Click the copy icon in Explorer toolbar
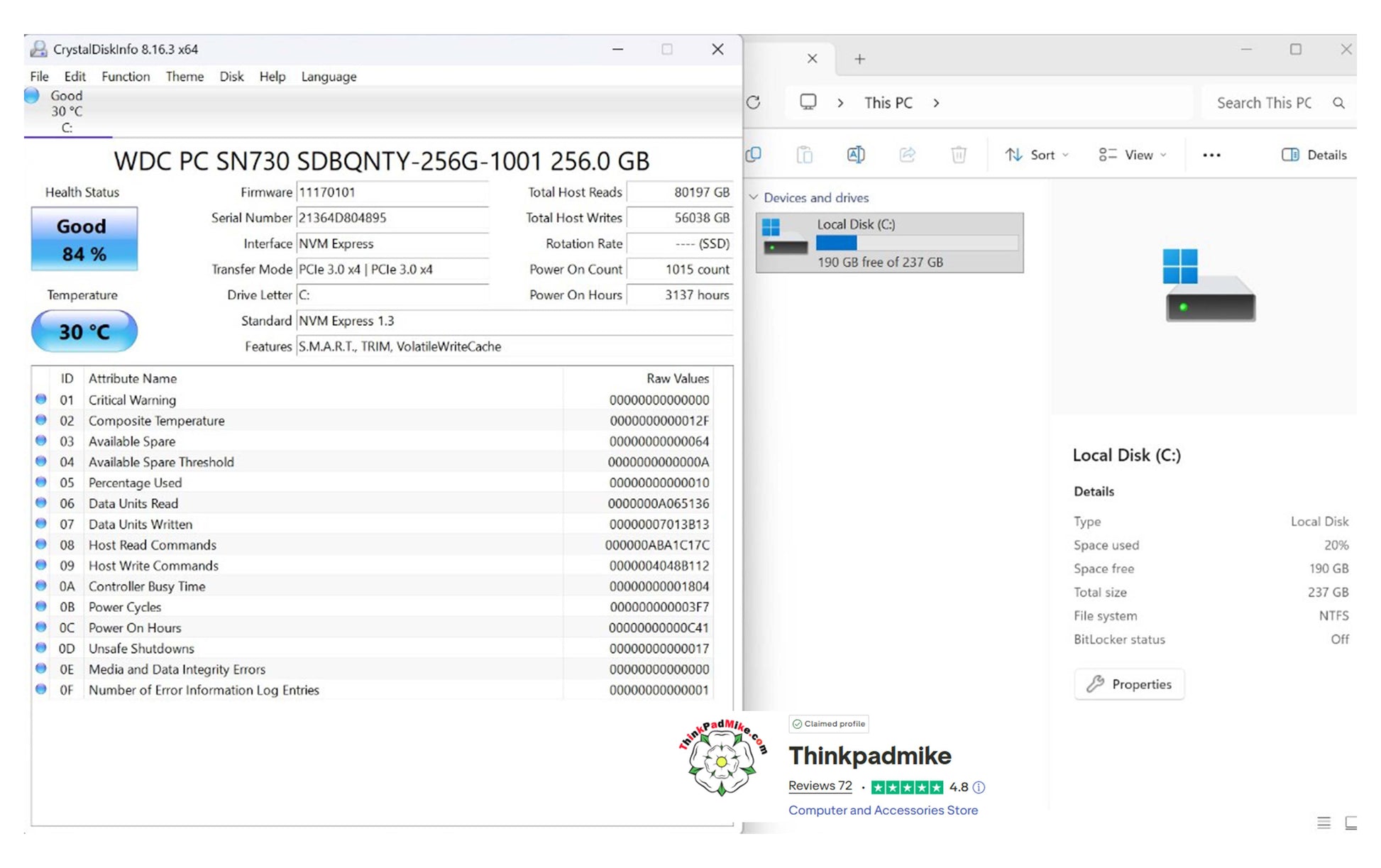This screenshot has width=1381, height=868. click(754, 155)
